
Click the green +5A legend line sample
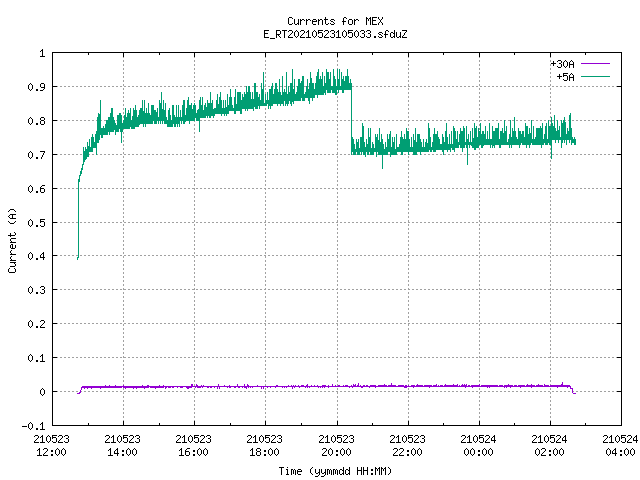pos(595,76)
